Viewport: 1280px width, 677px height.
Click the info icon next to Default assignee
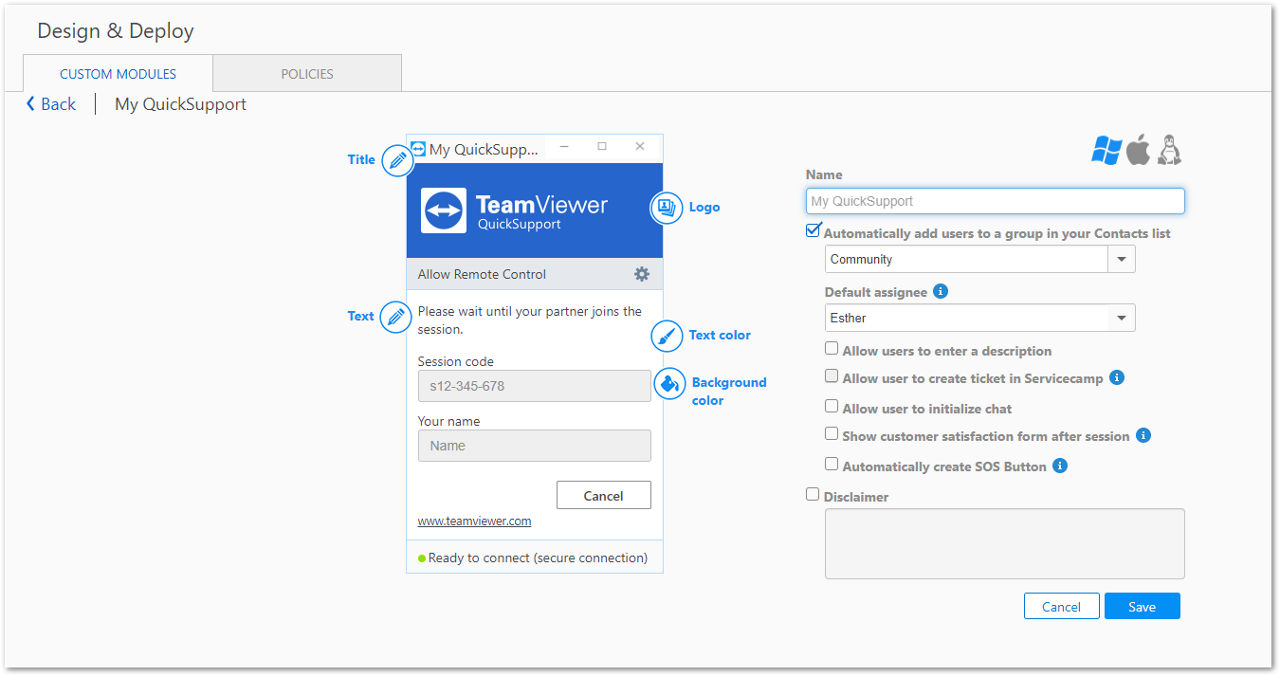(x=940, y=292)
